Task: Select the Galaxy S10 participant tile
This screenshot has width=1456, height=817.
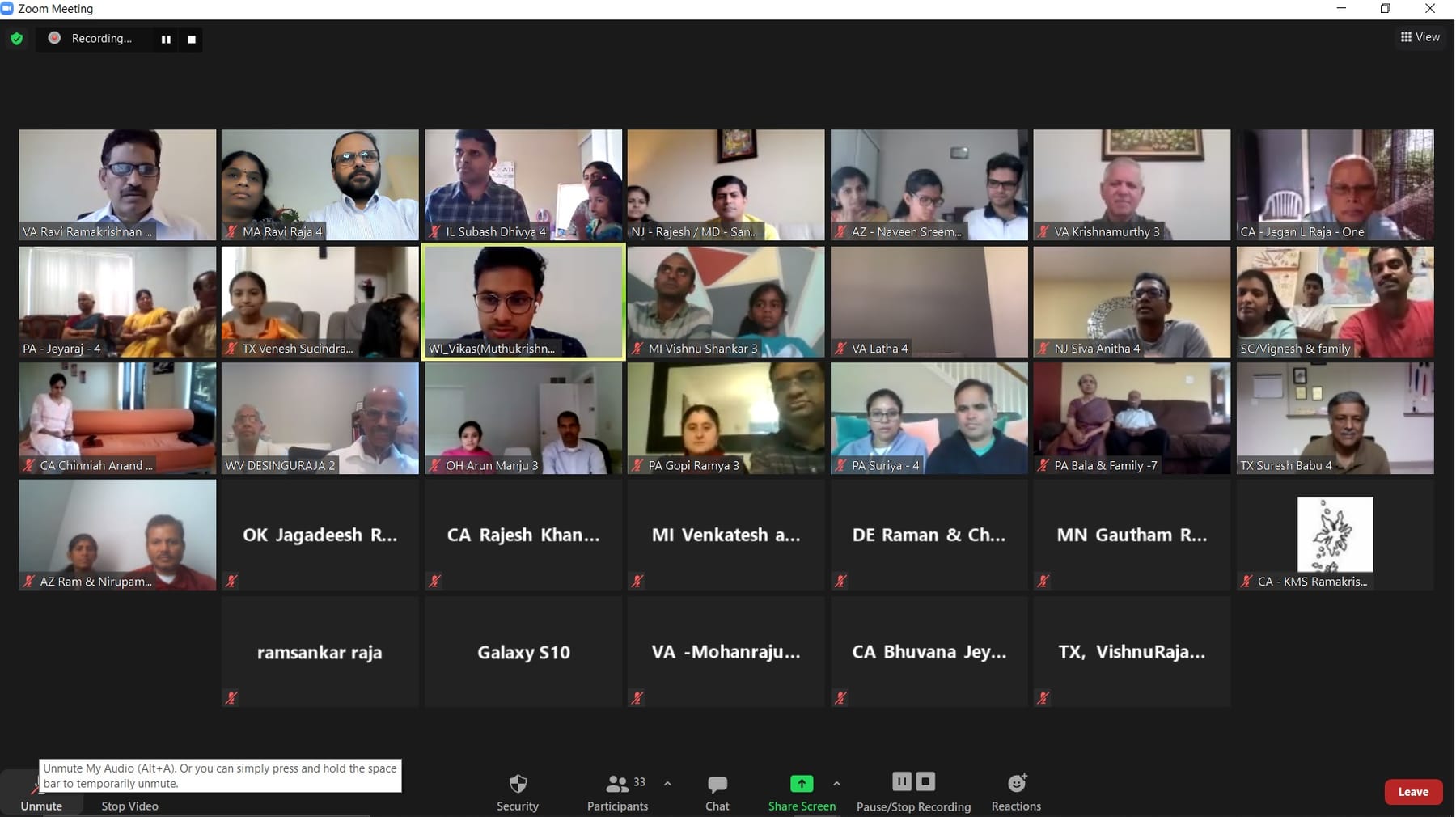Action: pyautogui.click(x=523, y=652)
